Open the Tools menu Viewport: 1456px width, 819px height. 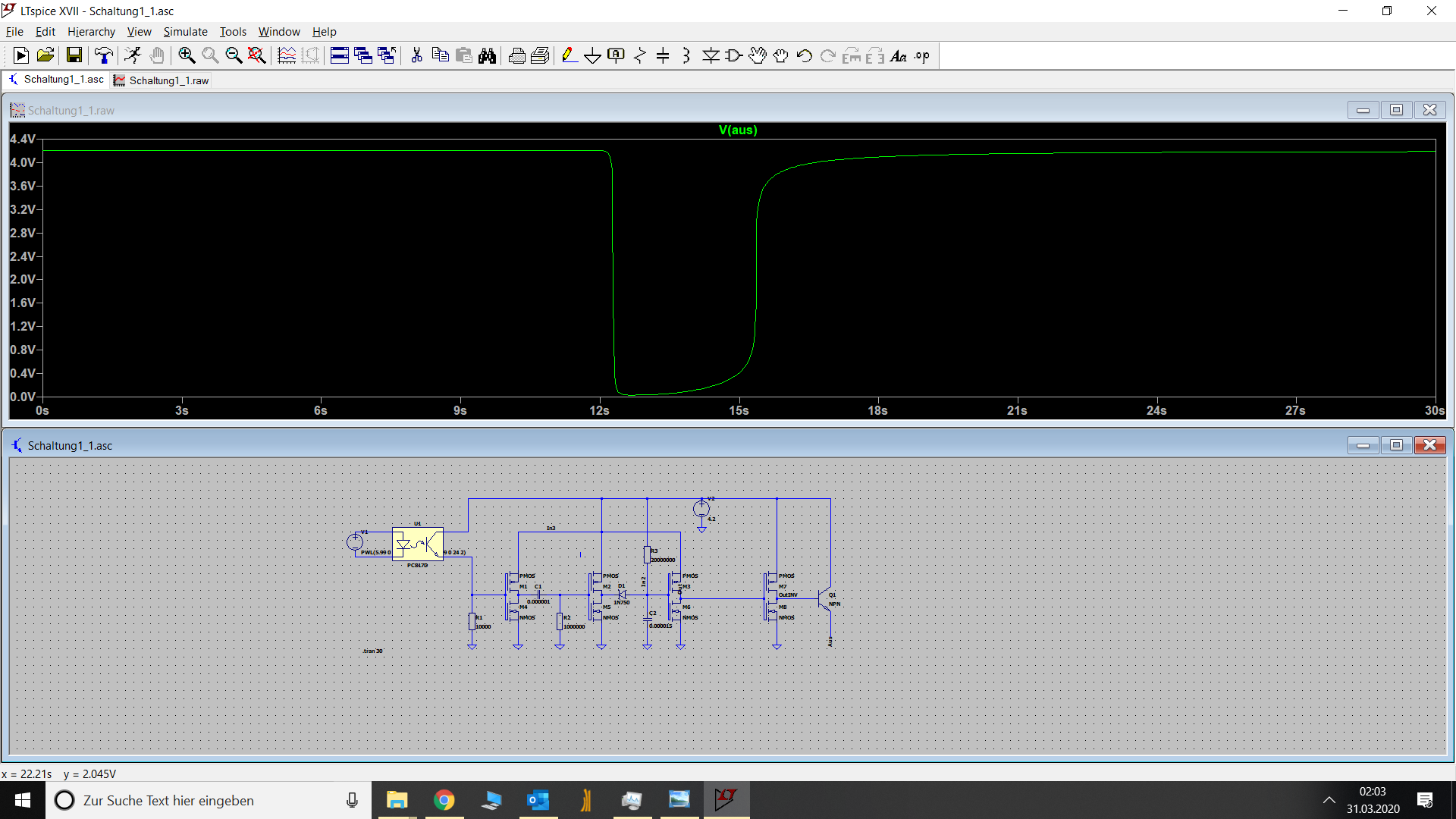pos(233,32)
